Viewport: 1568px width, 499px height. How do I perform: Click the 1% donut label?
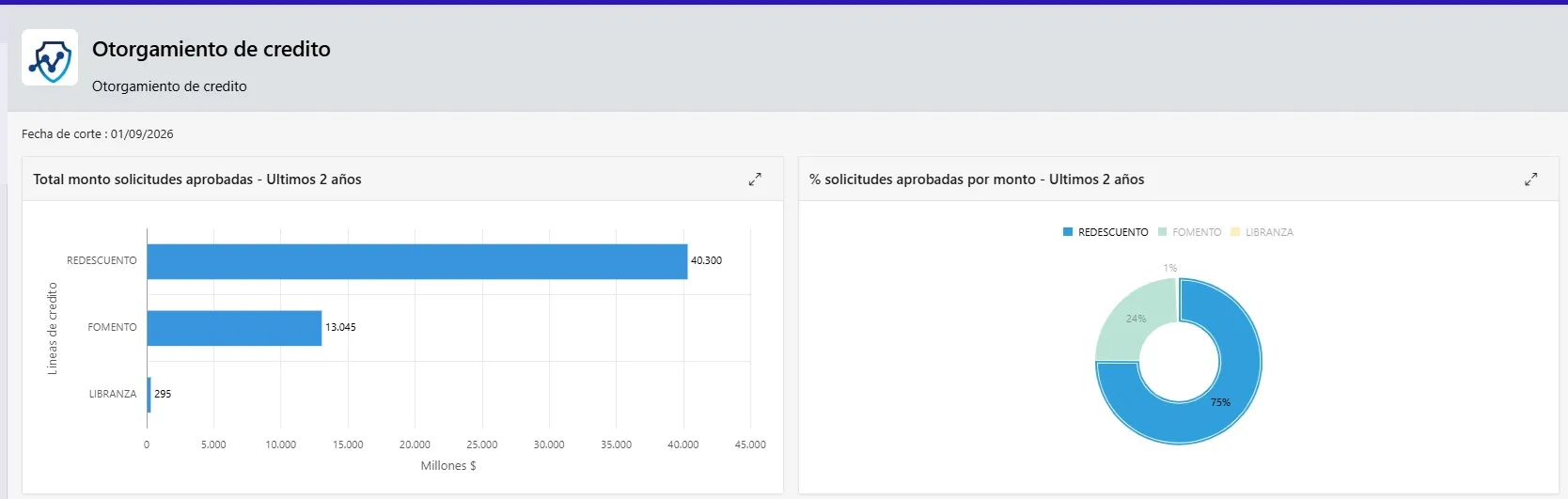[x=1169, y=268]
